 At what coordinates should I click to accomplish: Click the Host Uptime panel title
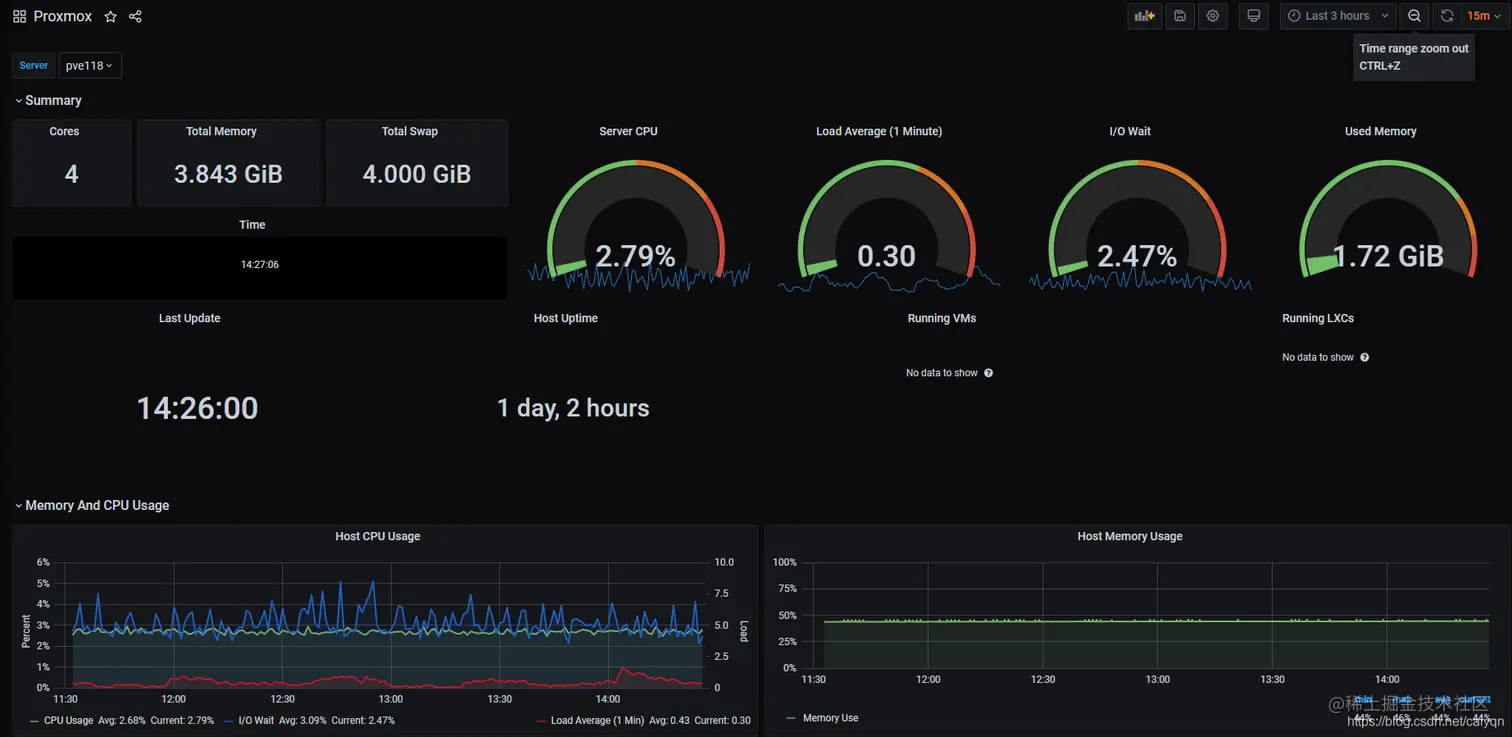click(x=566, y=318)
